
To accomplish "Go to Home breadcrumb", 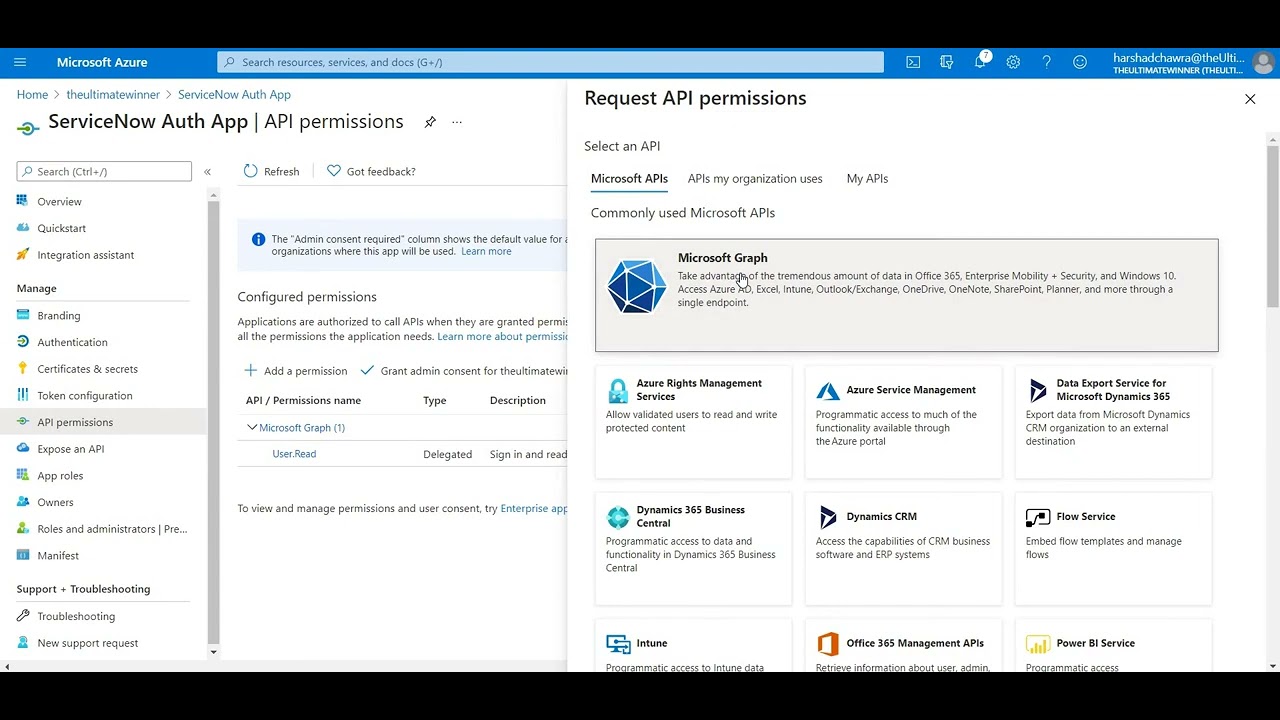I will pyautogui.click(x=32, y=94).
